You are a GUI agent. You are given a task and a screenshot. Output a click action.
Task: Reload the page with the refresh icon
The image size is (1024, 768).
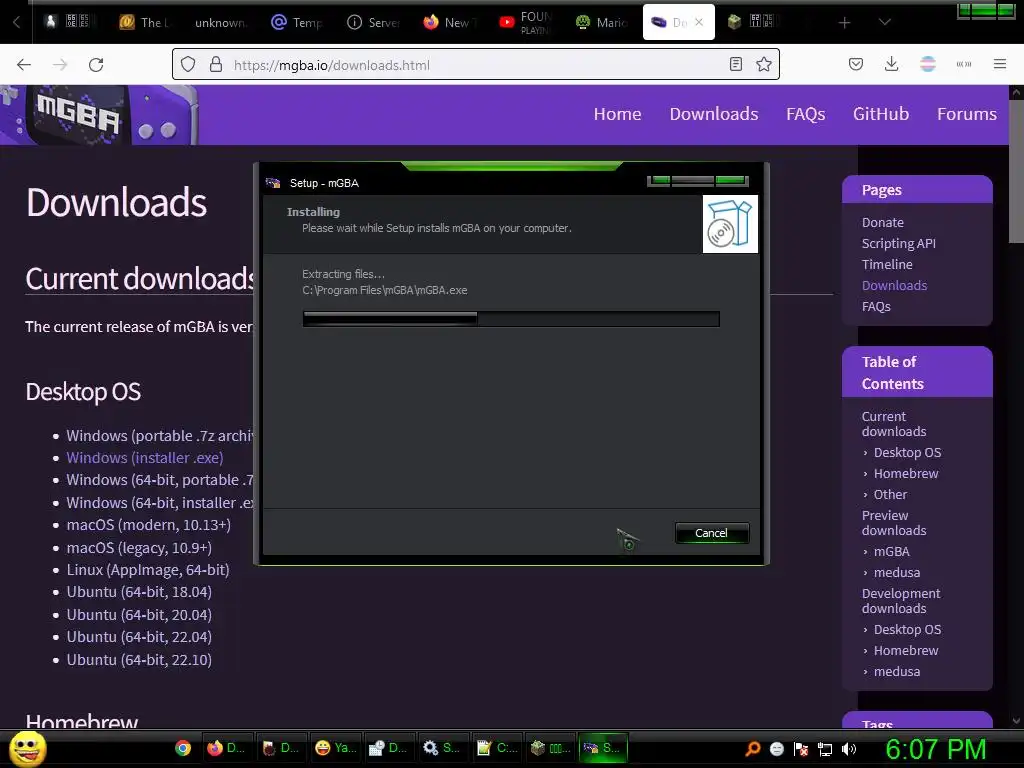96,65
